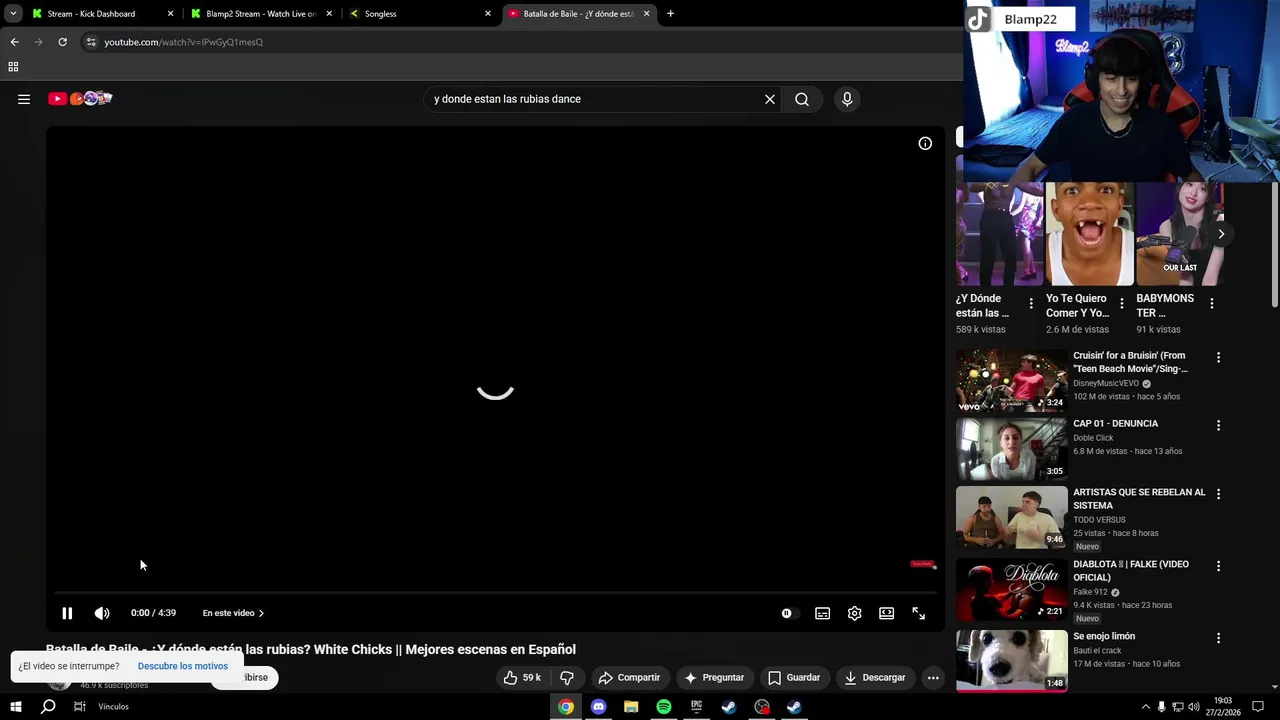1280x720 pixels.
Task: Share the video with Compartir
Action: [629, 677]
